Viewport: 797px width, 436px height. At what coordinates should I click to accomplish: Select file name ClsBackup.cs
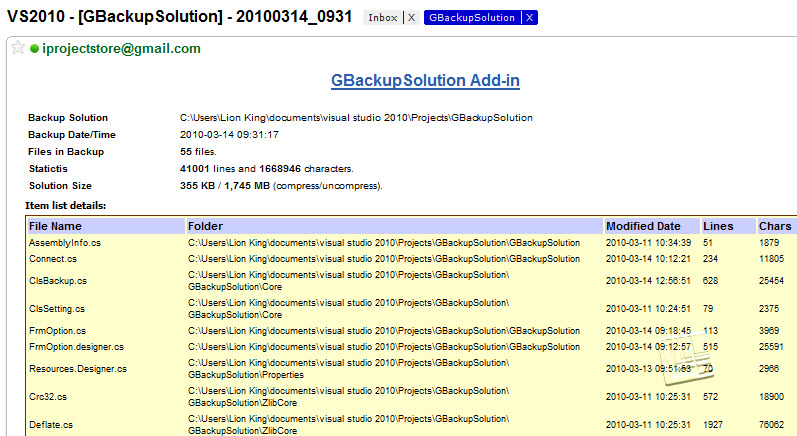tap(58, 281)
